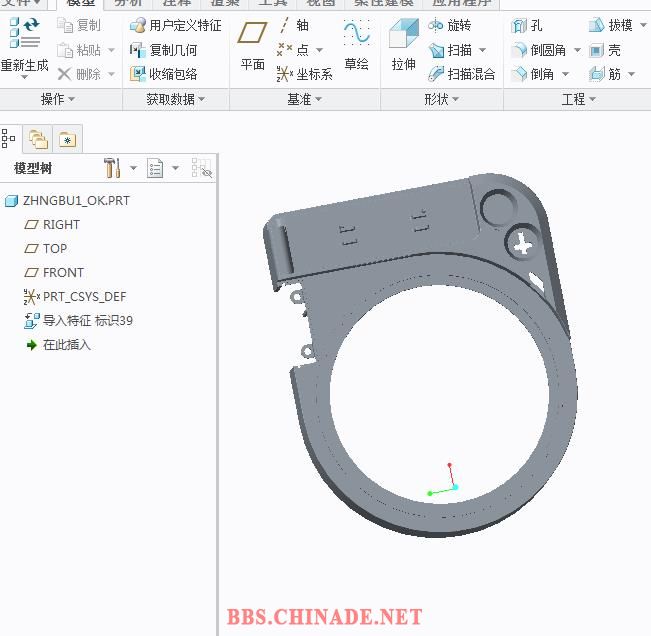Expand the Get Data (获取数据) group

tap(176, 99)
